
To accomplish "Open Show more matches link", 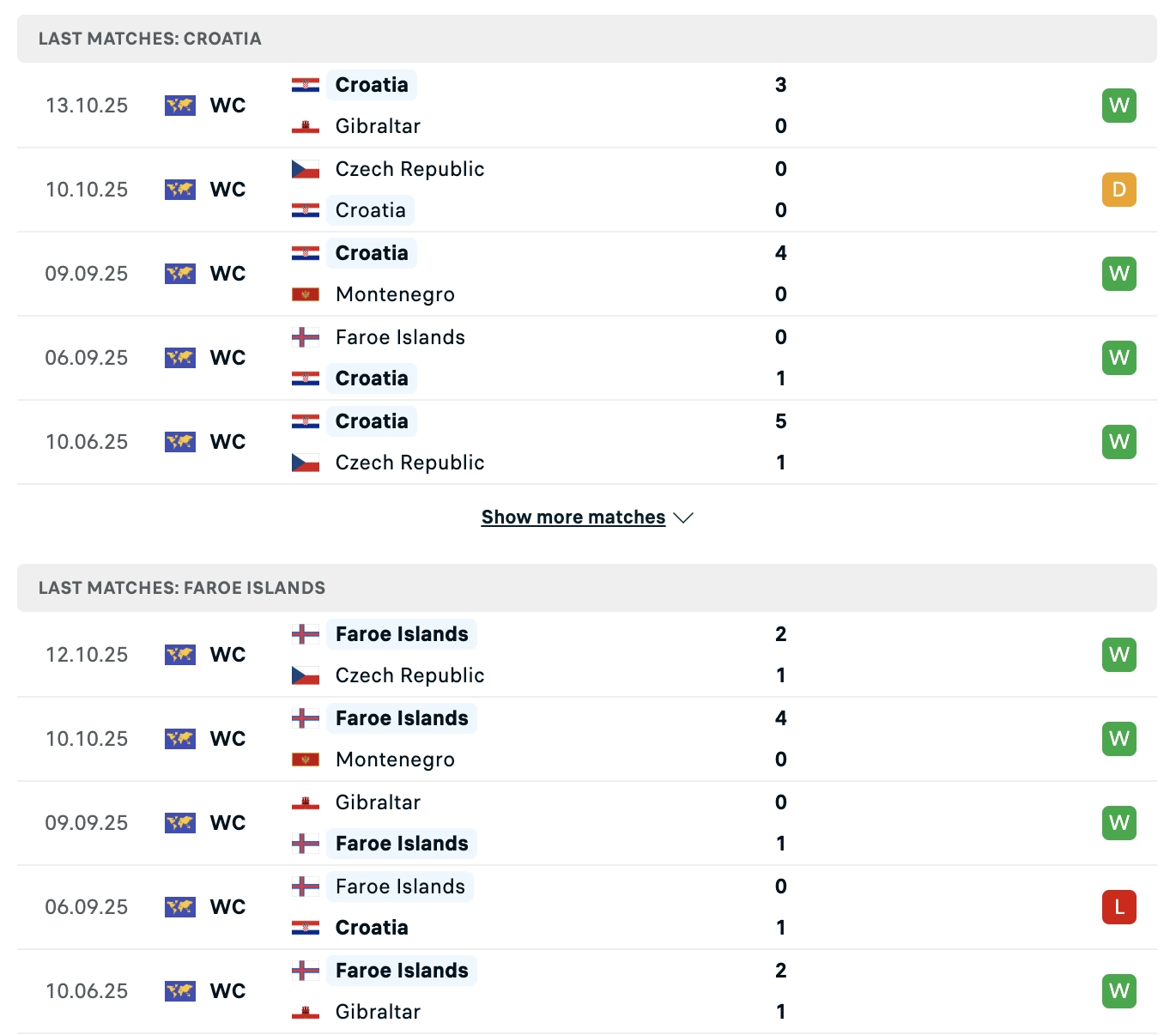I will (x=573, y=517).
